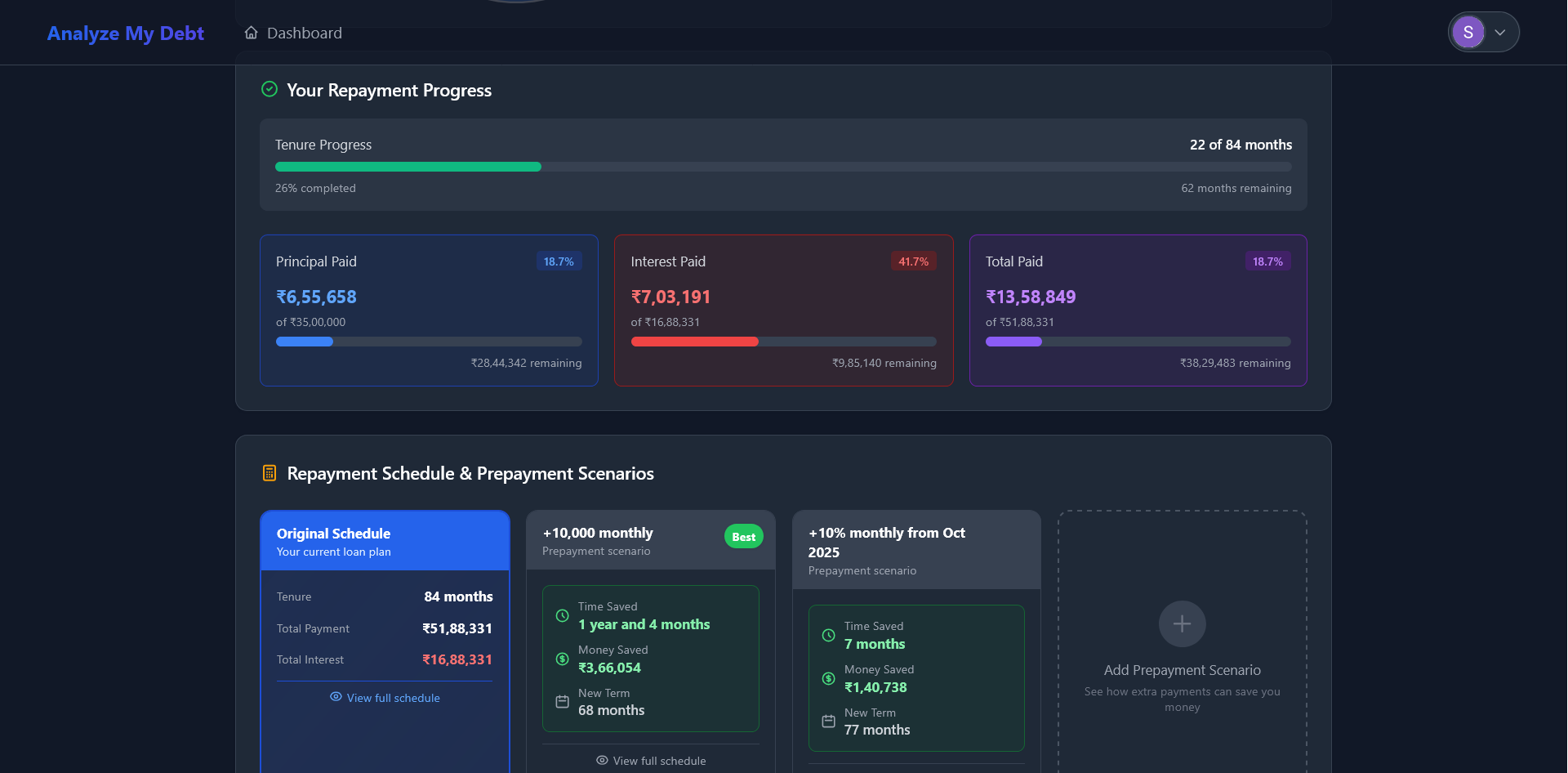Viewport: 1568px width, 773px height.
Task: Click the eye icon in the Original Schedule card
Action: click(335, 697)
